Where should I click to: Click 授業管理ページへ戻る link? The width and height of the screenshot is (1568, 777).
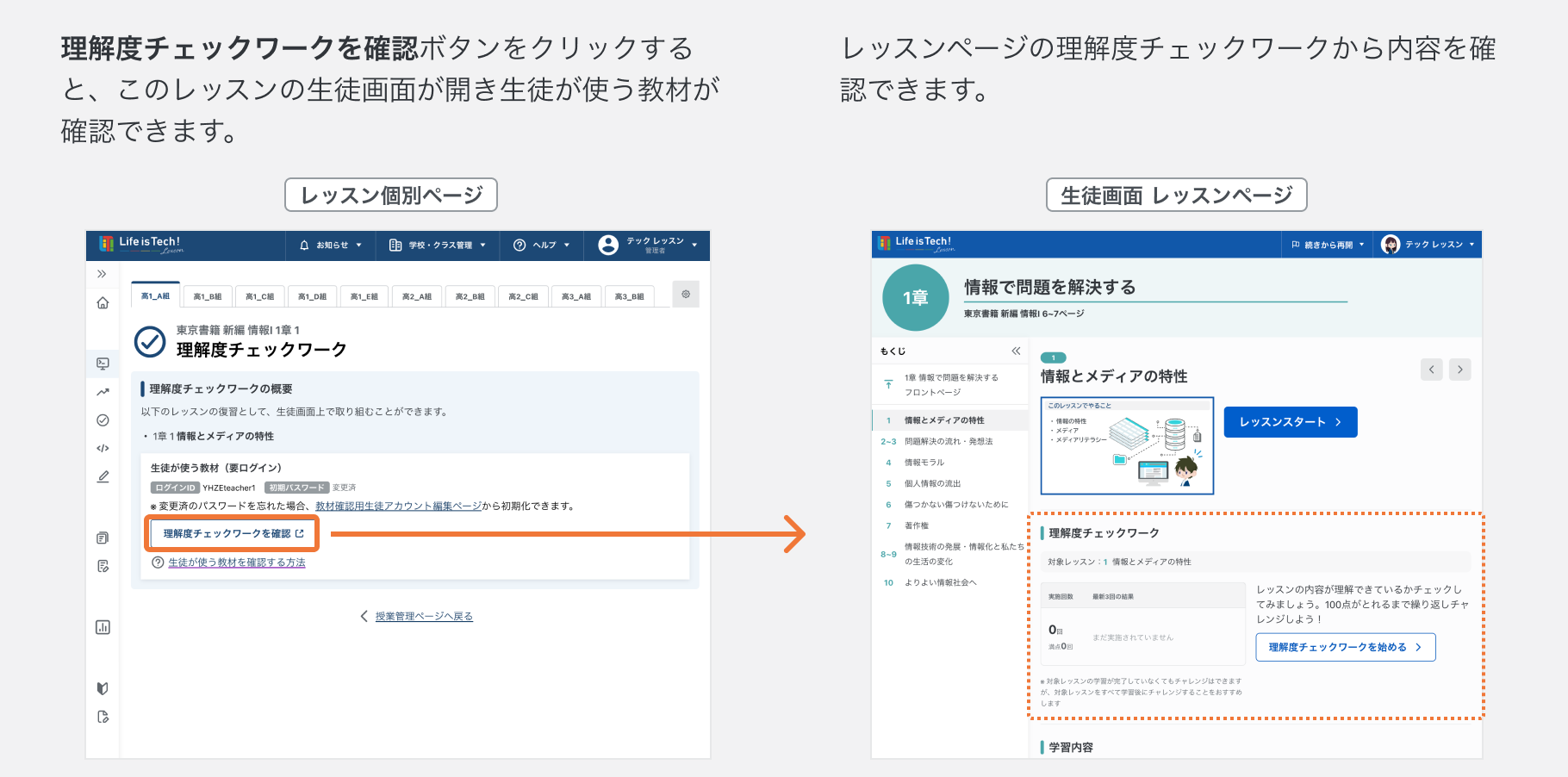pyautogui.click(x=424, y=616)
